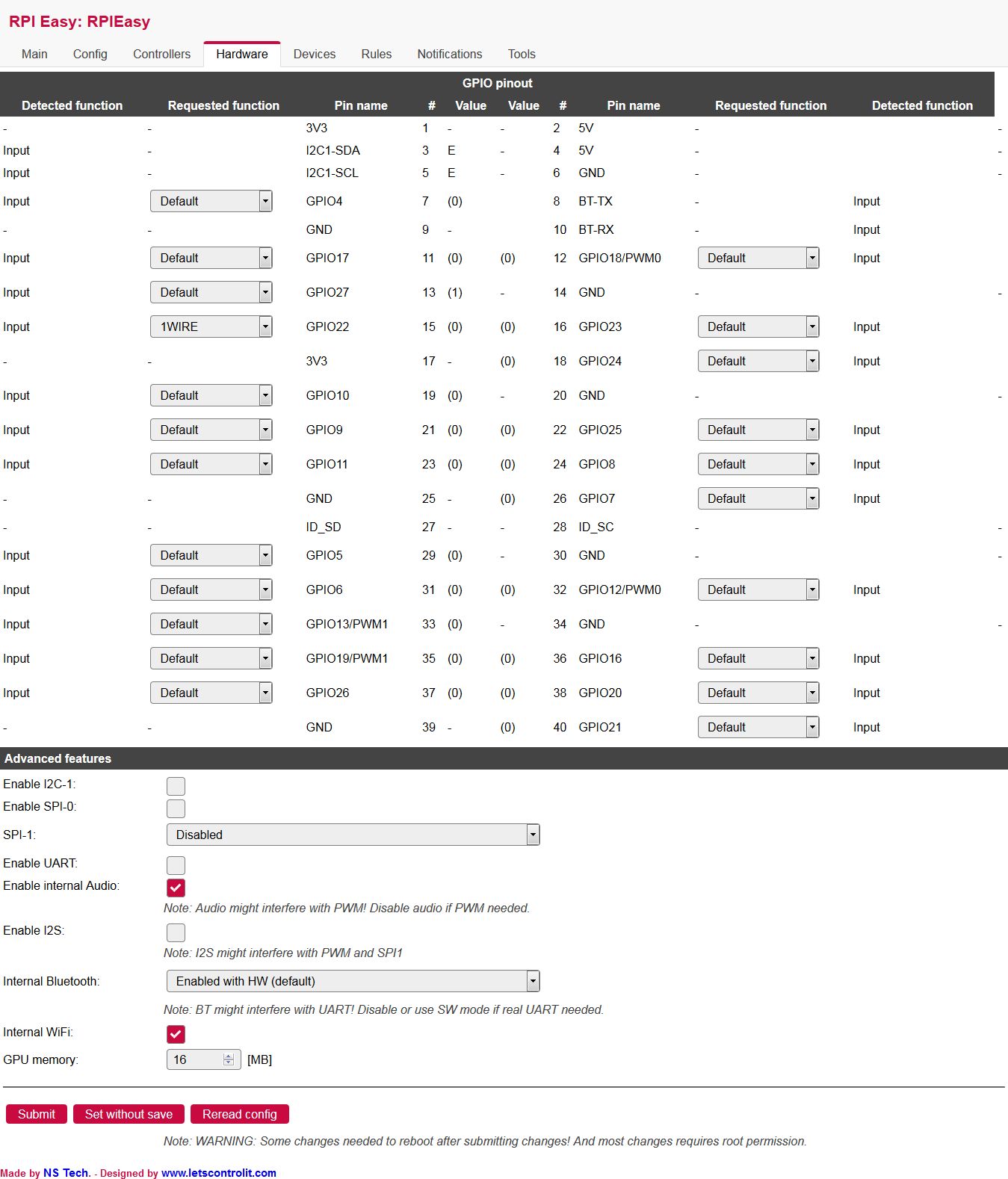Click the Set without save button
1008x1179 pixels.
(129, 1114)
